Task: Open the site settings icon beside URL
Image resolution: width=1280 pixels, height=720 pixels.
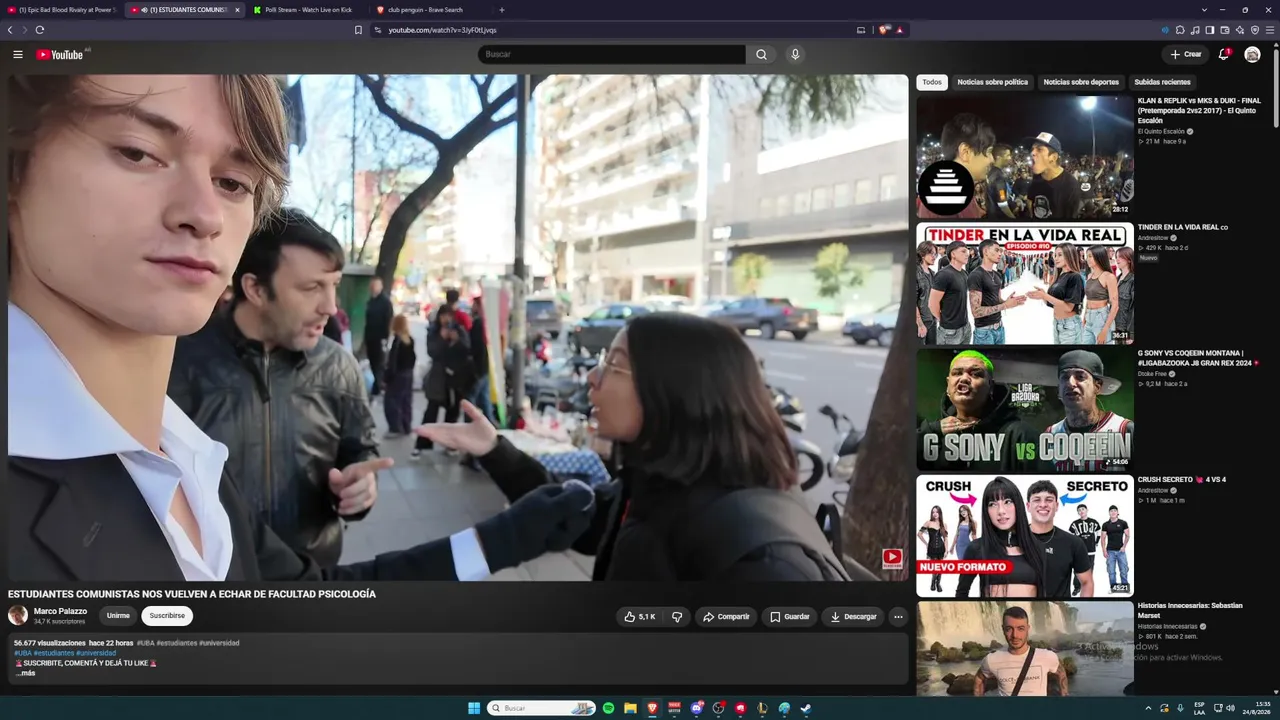Action: point(378,30)
